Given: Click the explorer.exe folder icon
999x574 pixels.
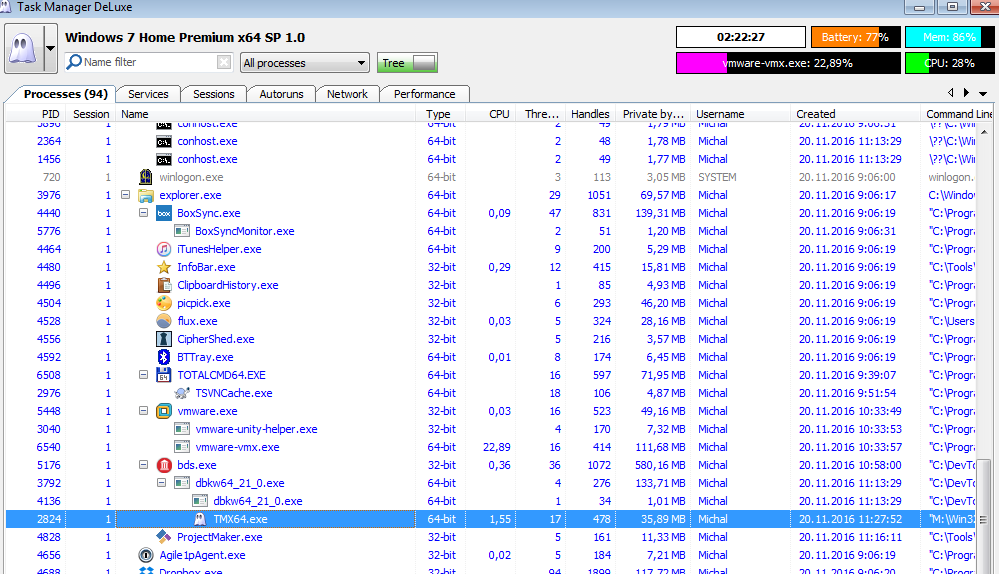Looking at the screenshot, I should pos(146,195).
